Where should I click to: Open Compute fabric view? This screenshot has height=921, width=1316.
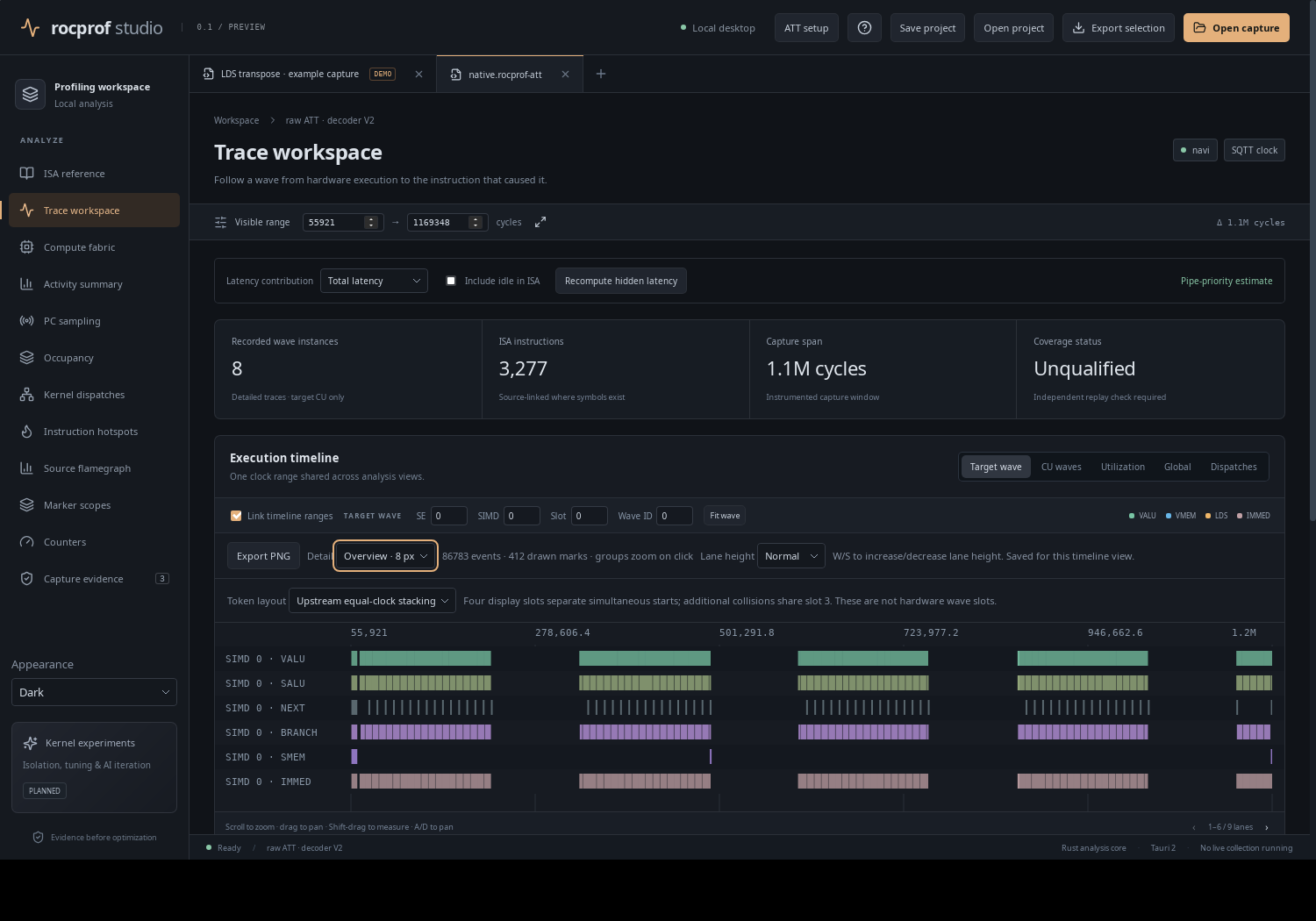click(94, 247)
